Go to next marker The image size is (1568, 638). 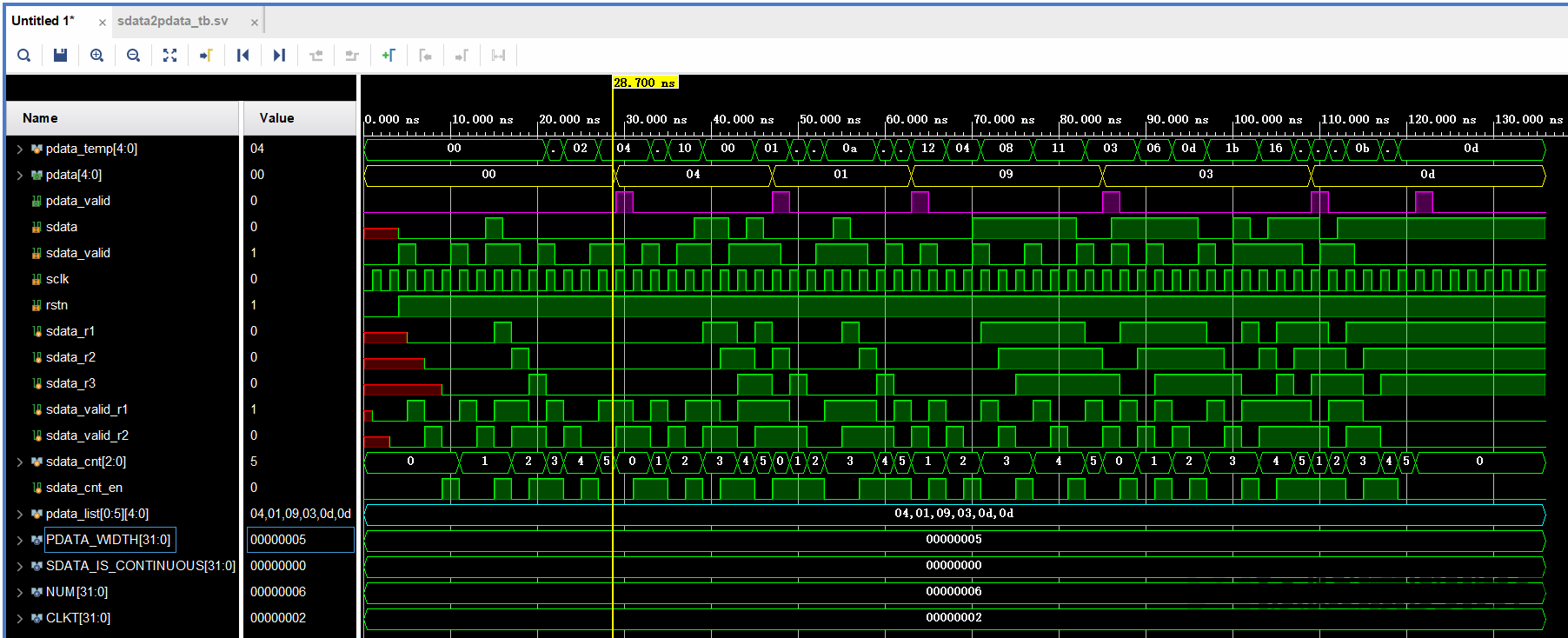[x=462, y=56]
